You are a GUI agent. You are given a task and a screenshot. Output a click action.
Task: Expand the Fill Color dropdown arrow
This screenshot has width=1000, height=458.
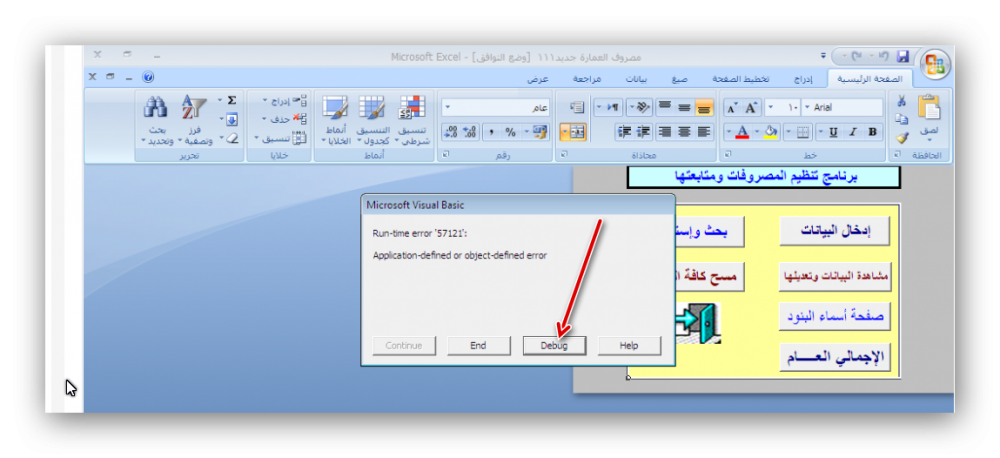click(x=757, y=132)
